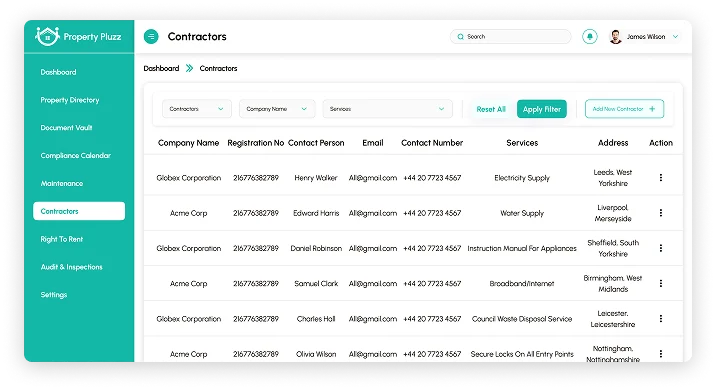Click the Reset All button

pos(491,109)
